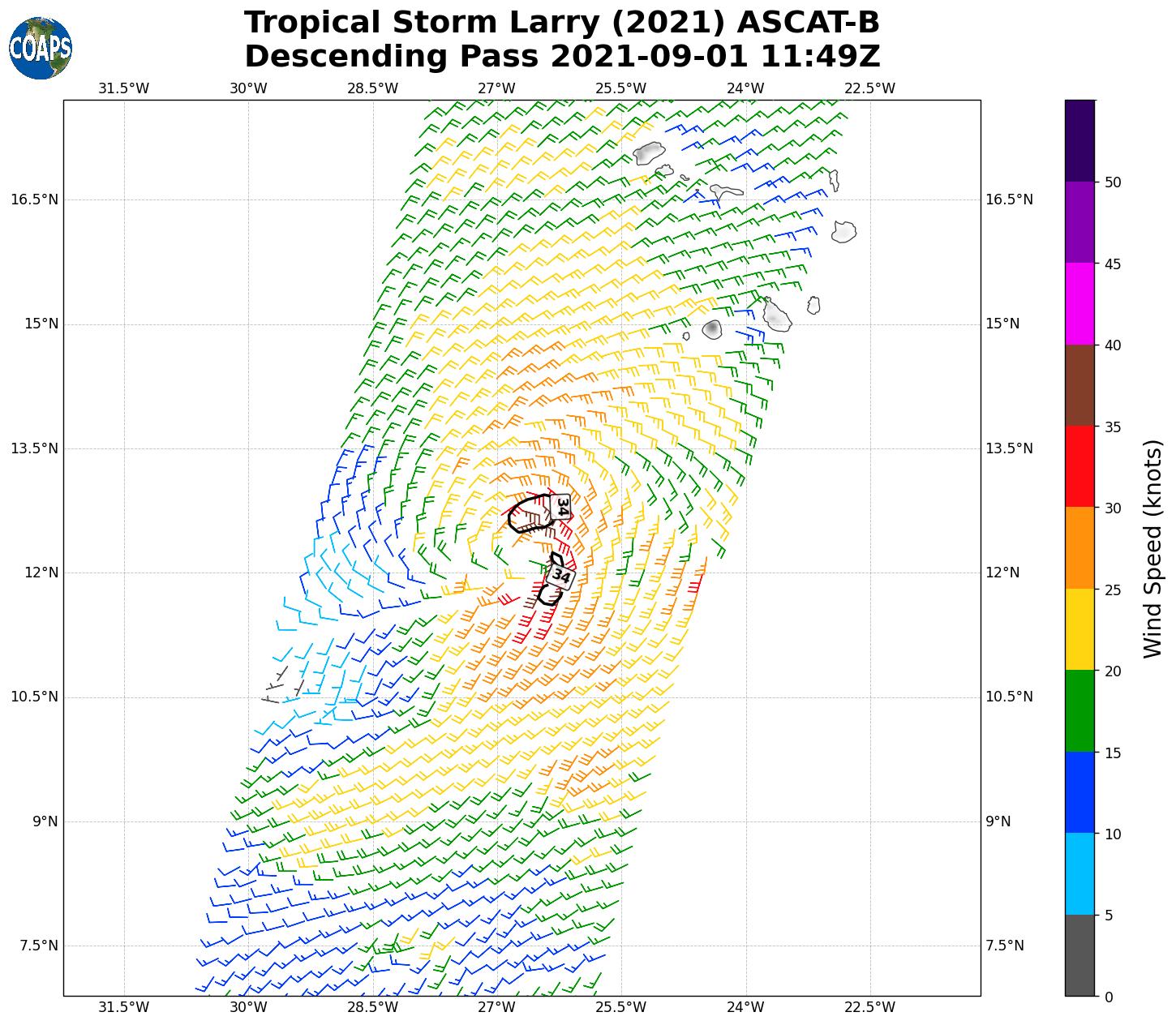Click the lower 34-knot contour label
This screenshot has height=1025, width=1176.
[560, 577]
